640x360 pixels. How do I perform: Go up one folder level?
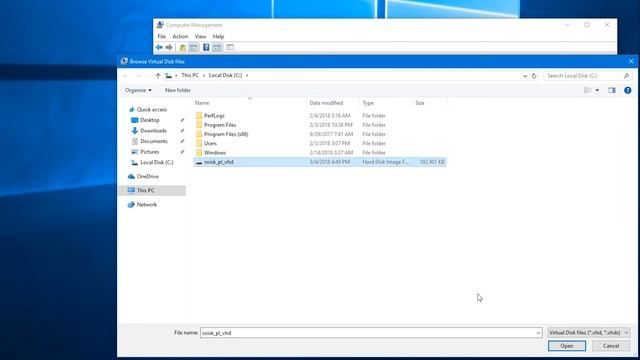click(158, 76)
